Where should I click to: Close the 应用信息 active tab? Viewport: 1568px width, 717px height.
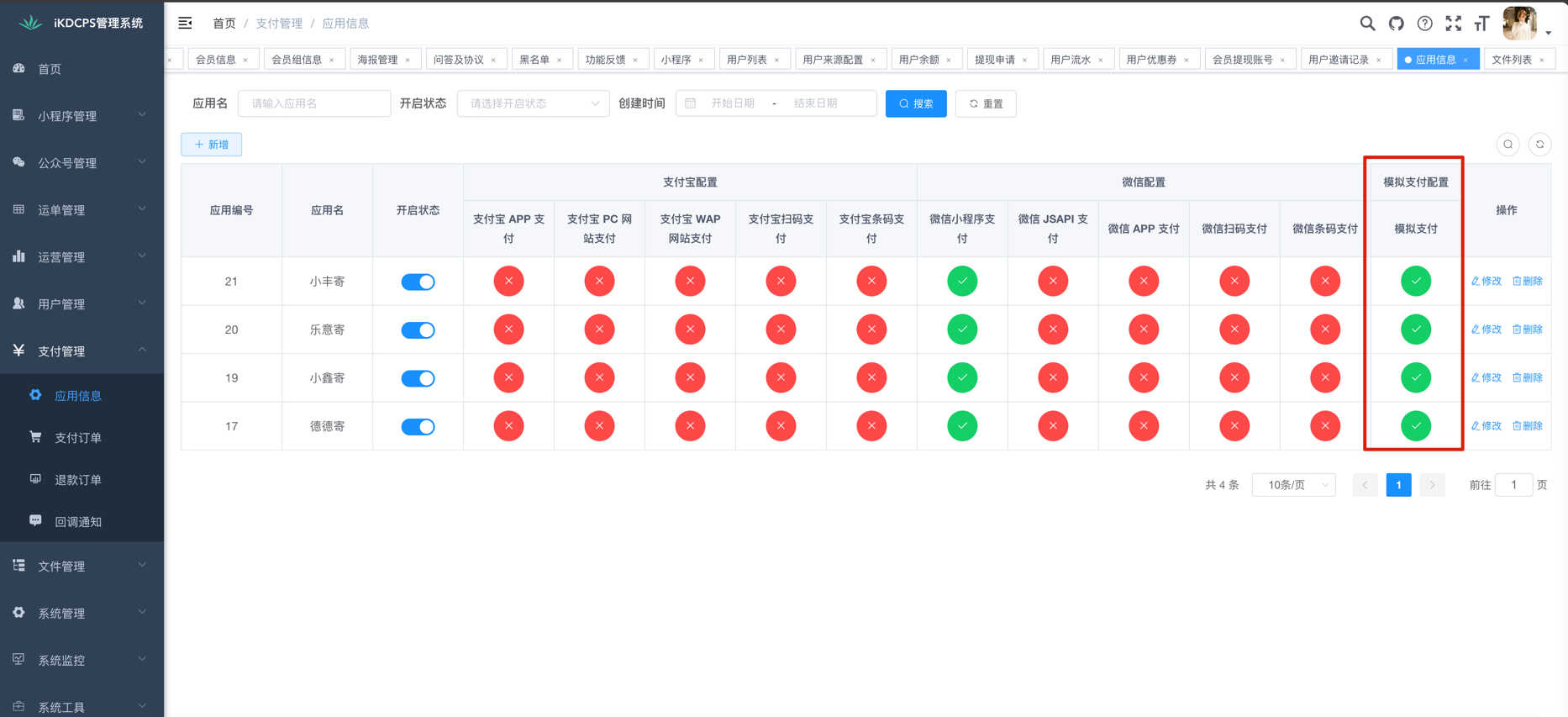click(x=1466, y=60)
